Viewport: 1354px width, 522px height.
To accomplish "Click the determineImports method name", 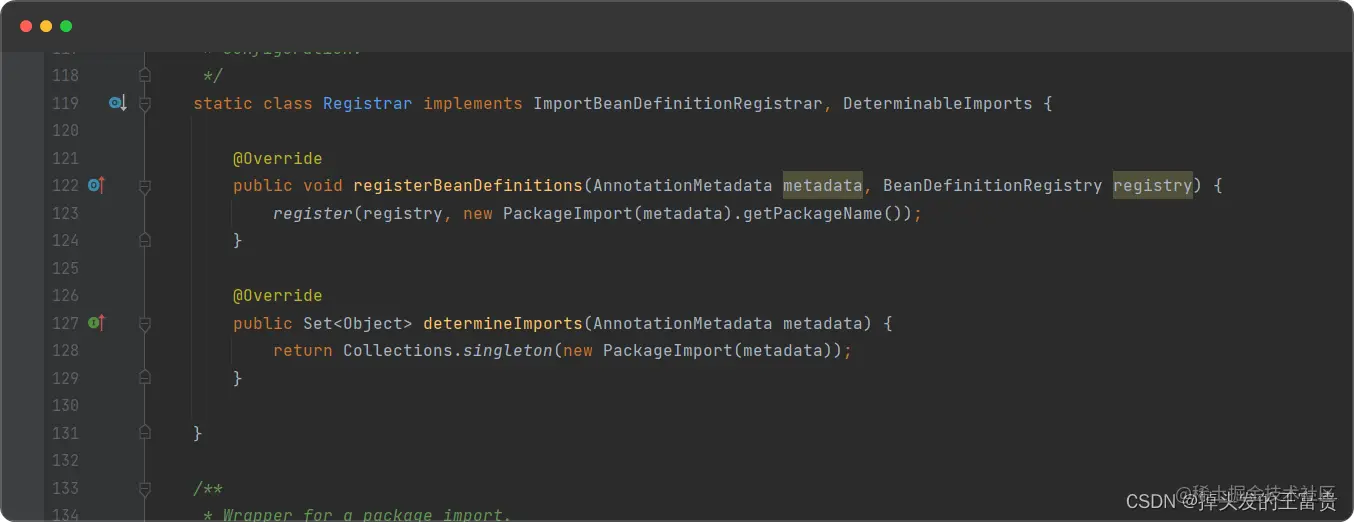I will tap(502, 323).
